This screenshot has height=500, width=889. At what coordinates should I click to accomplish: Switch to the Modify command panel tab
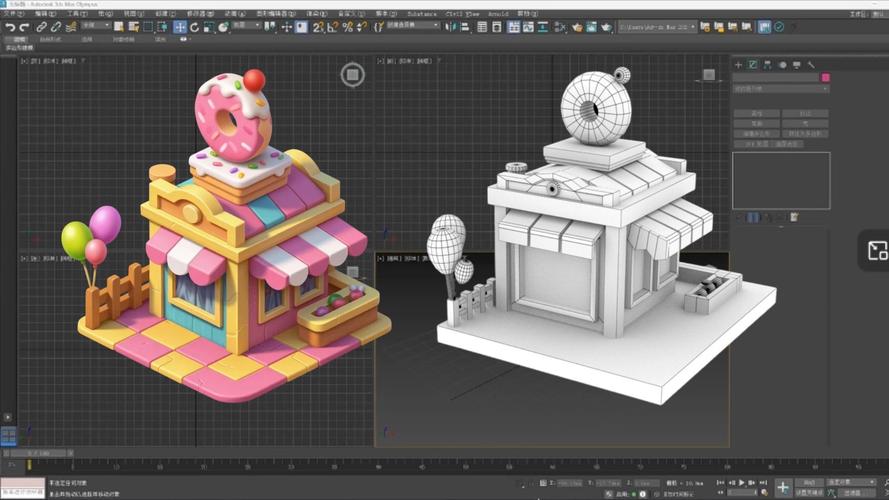tap(753, 65)
